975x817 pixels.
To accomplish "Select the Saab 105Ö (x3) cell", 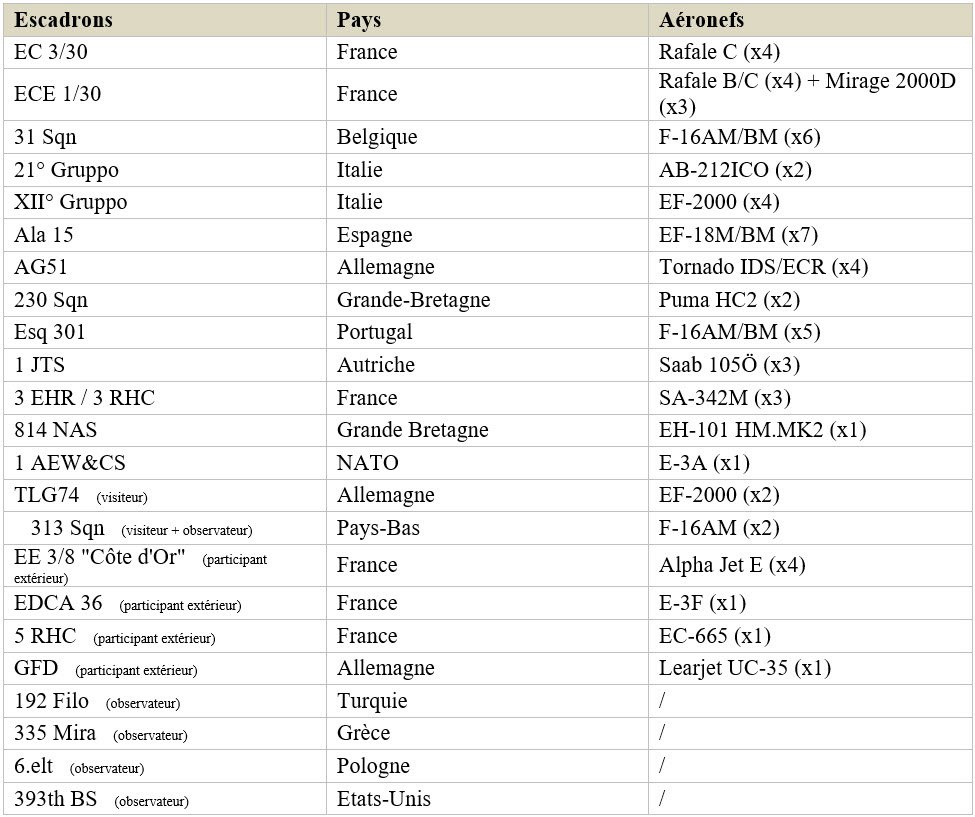I will 810,365.
